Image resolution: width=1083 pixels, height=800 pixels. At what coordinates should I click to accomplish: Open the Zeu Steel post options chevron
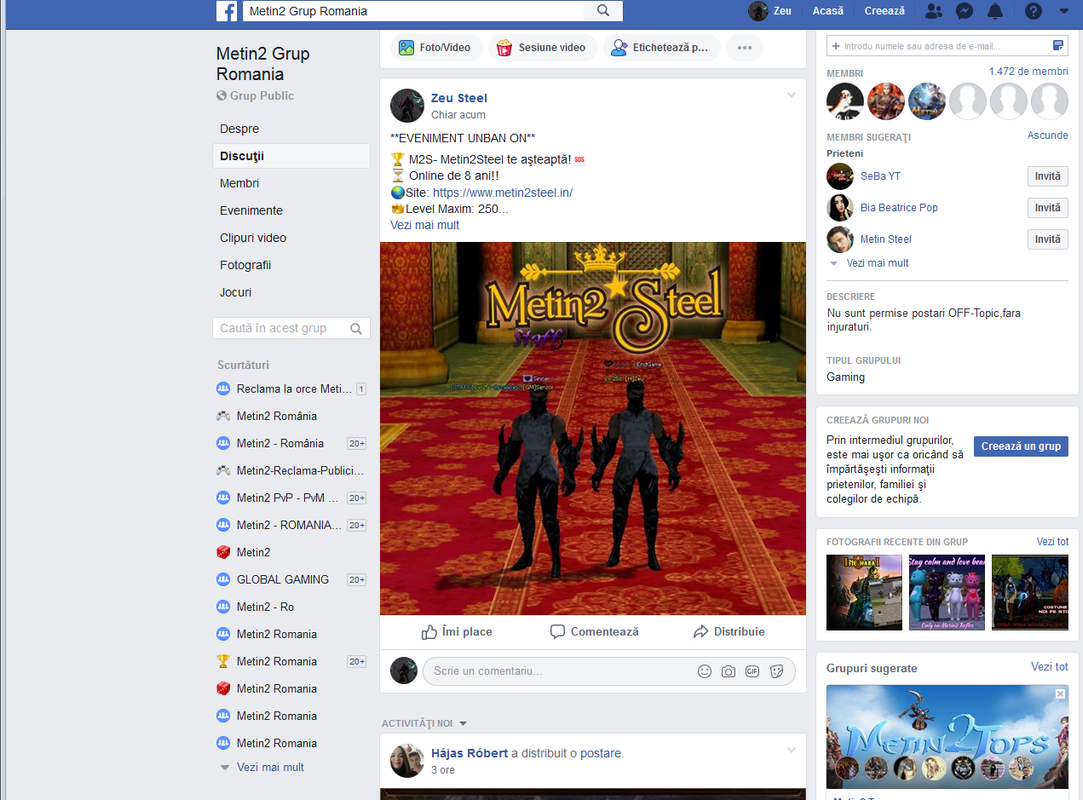(x=792, y=95)
